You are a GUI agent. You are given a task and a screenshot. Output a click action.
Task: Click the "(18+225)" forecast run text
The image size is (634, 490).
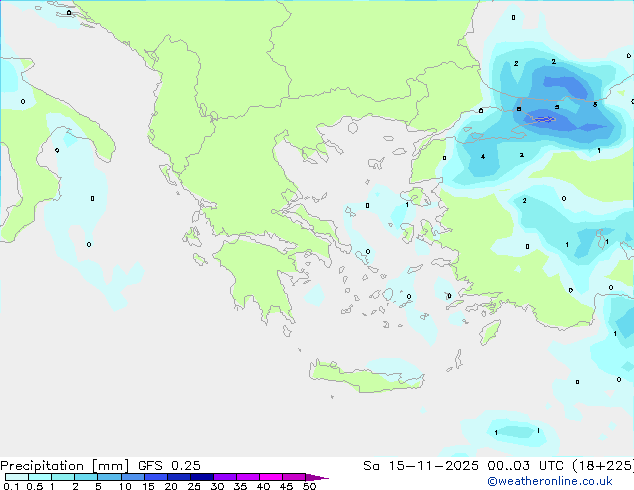click(x=602, y=466)
